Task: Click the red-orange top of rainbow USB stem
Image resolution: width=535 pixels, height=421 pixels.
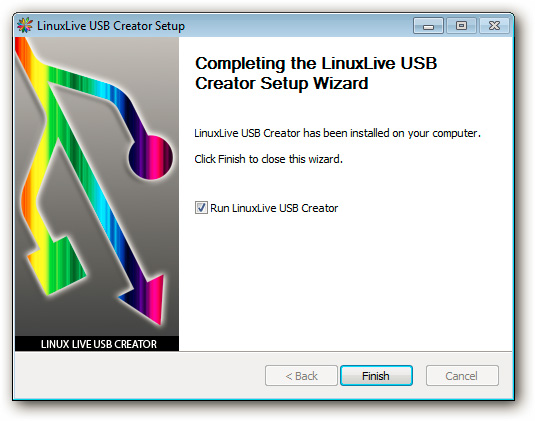Action: coord(22,49)
